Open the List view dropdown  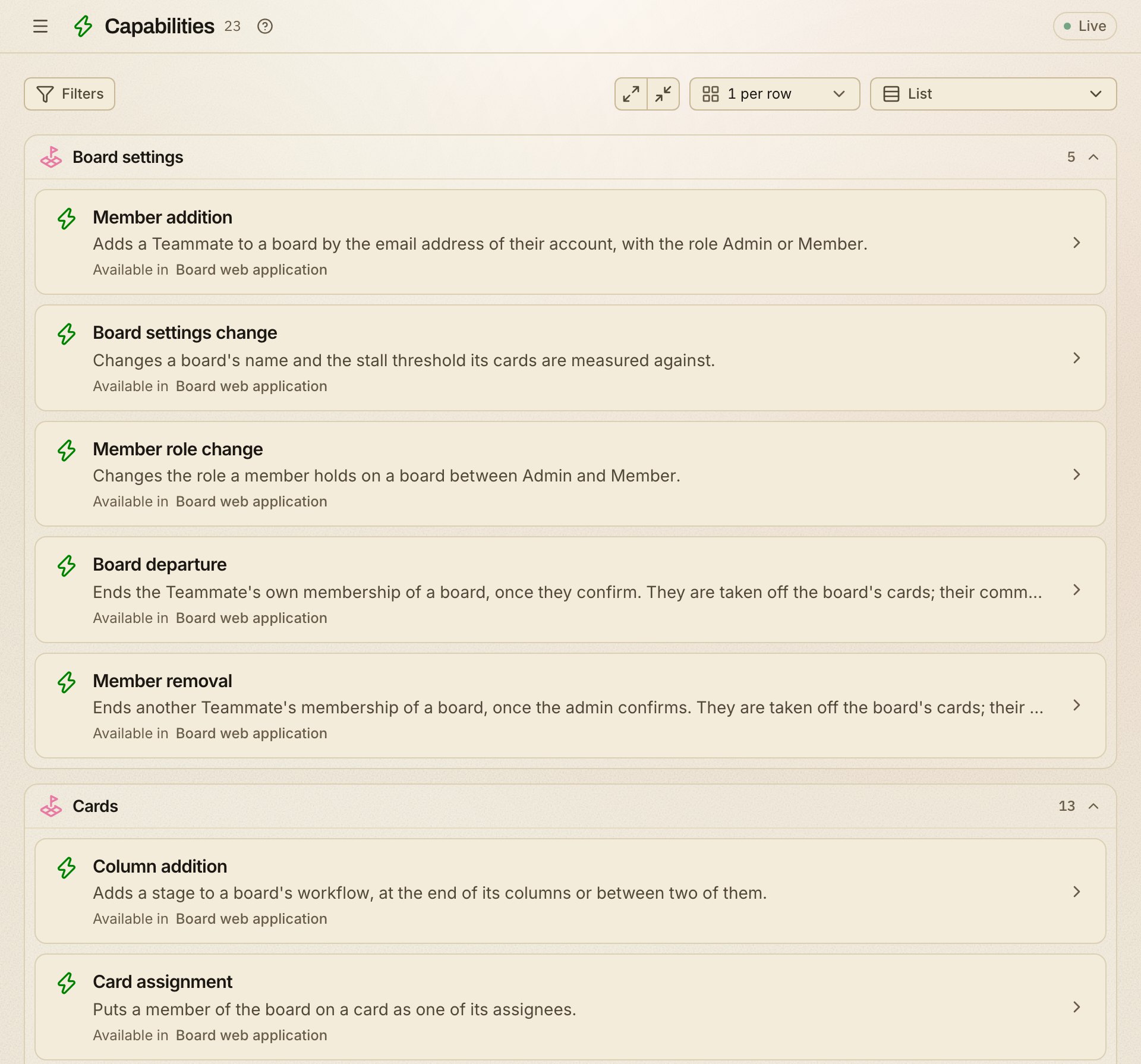993,94
